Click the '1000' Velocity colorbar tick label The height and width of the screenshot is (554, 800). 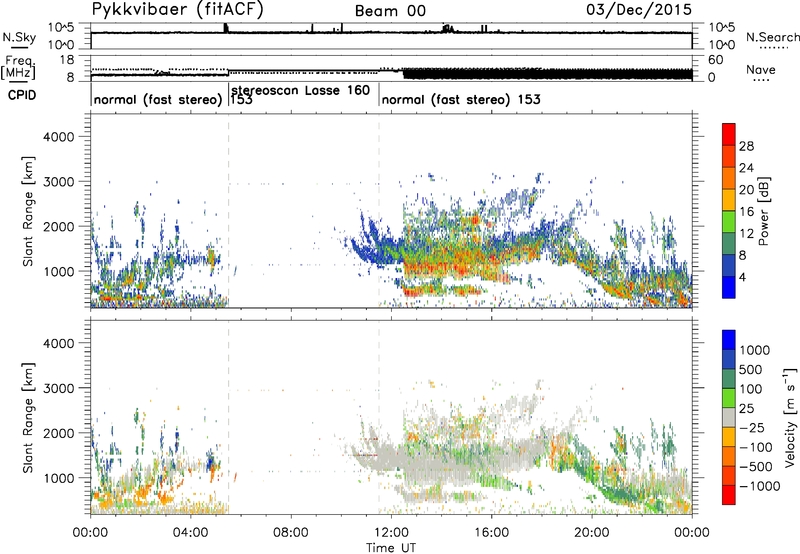point(754,350)
